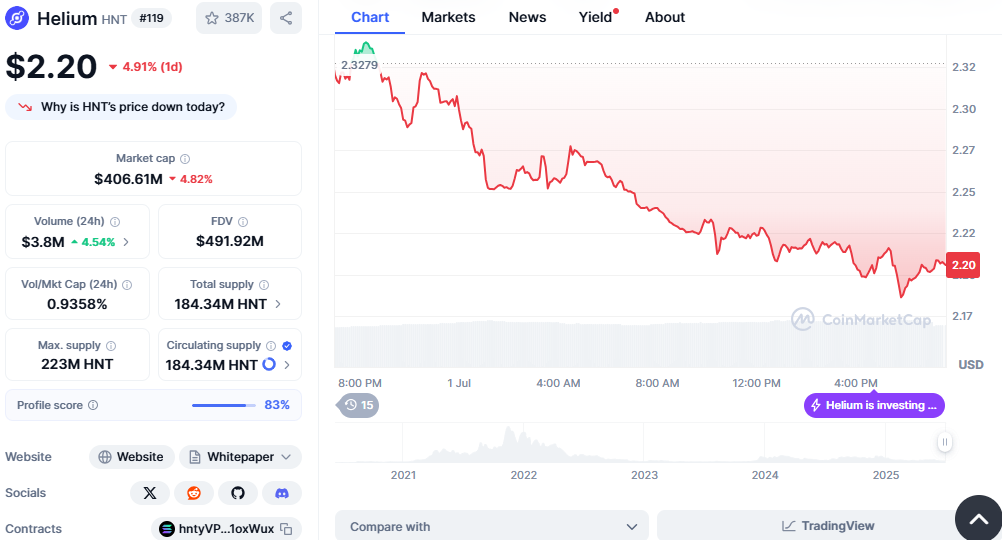Image resolution: width=1002 pixels, height=540 pixels.
Task: Click the Profile score progress bar
Action: click(x=223, y=405)
